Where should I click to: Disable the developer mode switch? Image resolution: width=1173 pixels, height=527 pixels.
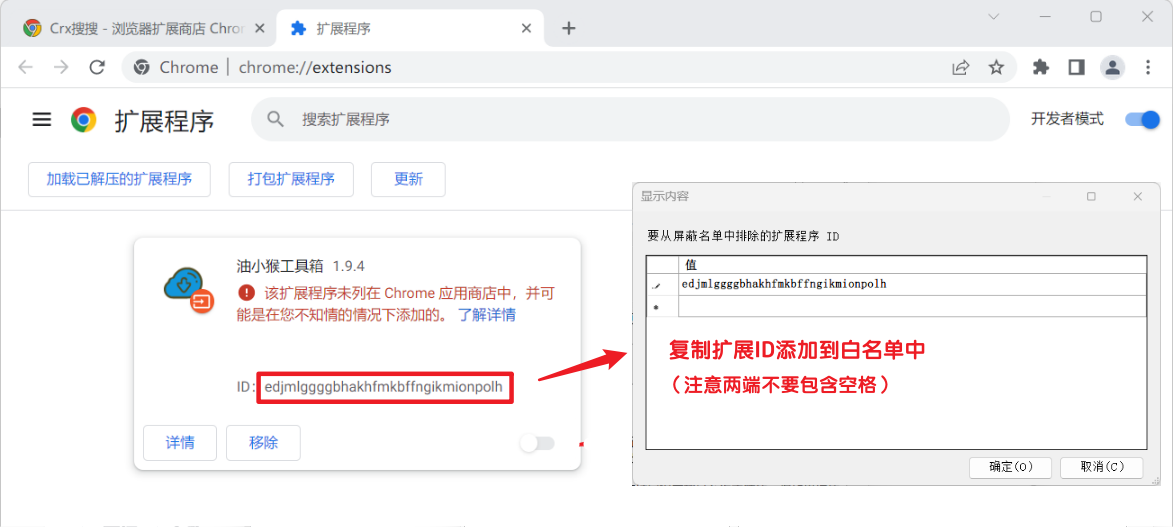1141,119
